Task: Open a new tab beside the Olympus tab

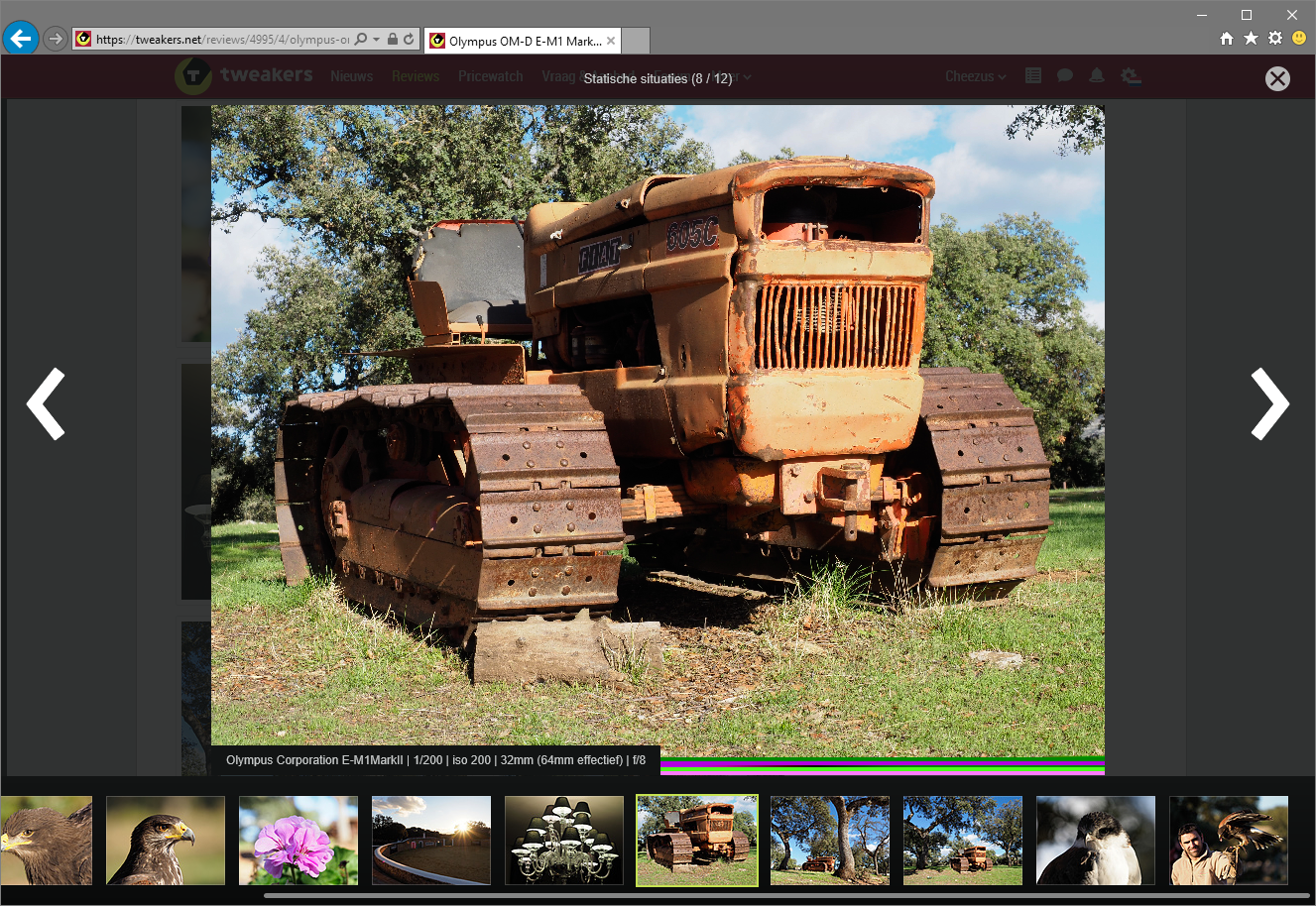Action: [636, 41]
